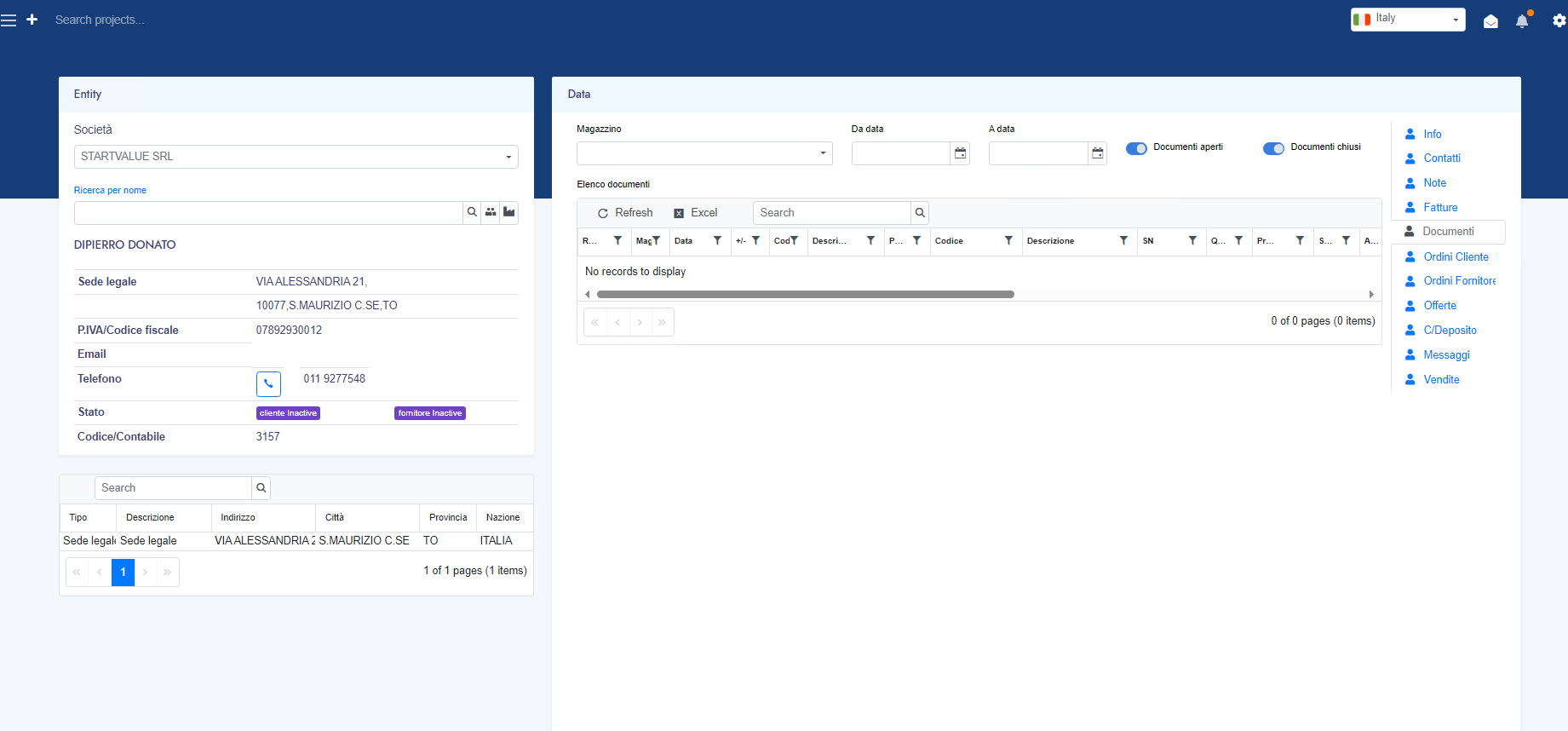
Task: Filter the P... column
Action: click(916, 241)
